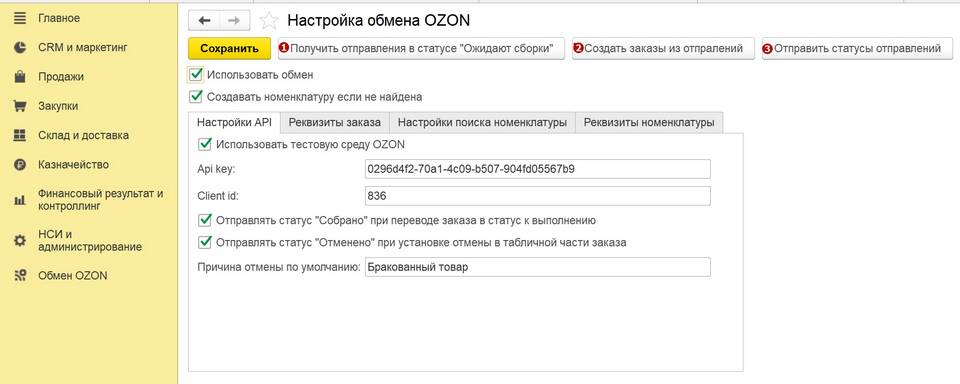Screen dimensions: 960x384
Task: Click the Client id input field
Action: coord(538,196)
